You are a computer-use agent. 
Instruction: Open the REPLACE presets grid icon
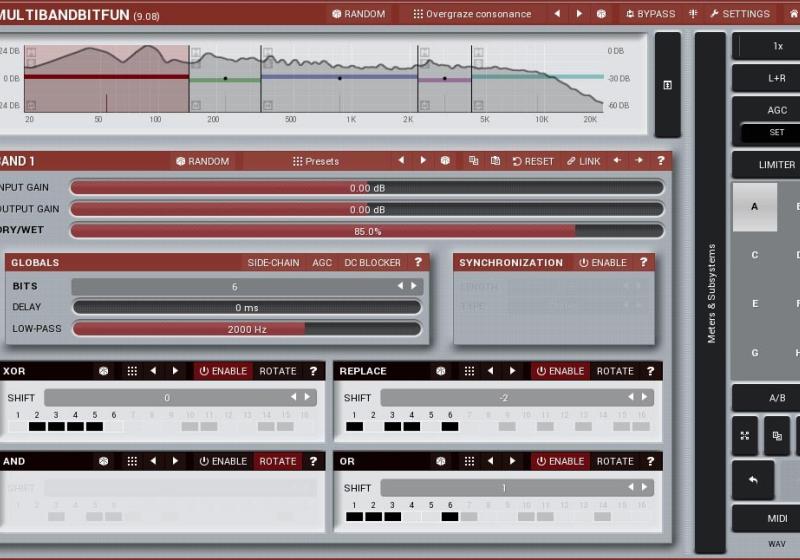pyautogui.click(x=468, y=371)
